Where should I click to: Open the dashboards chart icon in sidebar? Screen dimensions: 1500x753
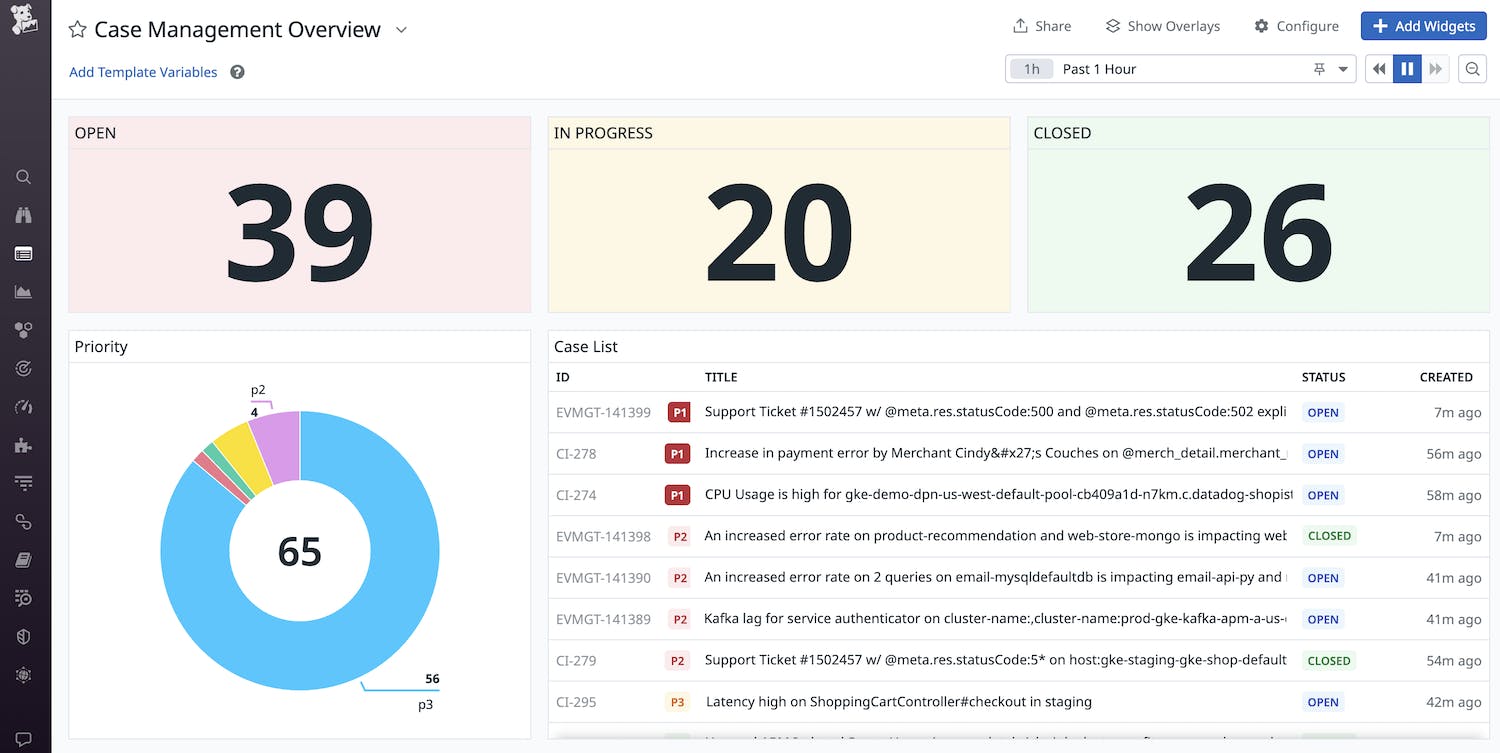(24, 292)
